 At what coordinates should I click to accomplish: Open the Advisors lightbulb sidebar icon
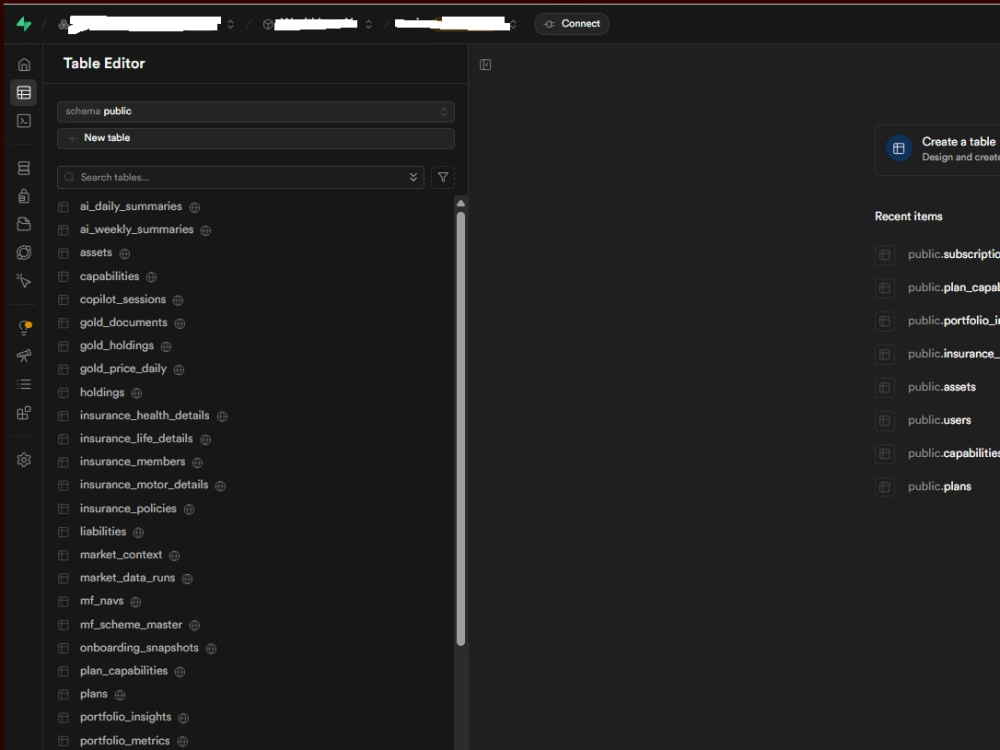tap(24, 327)
